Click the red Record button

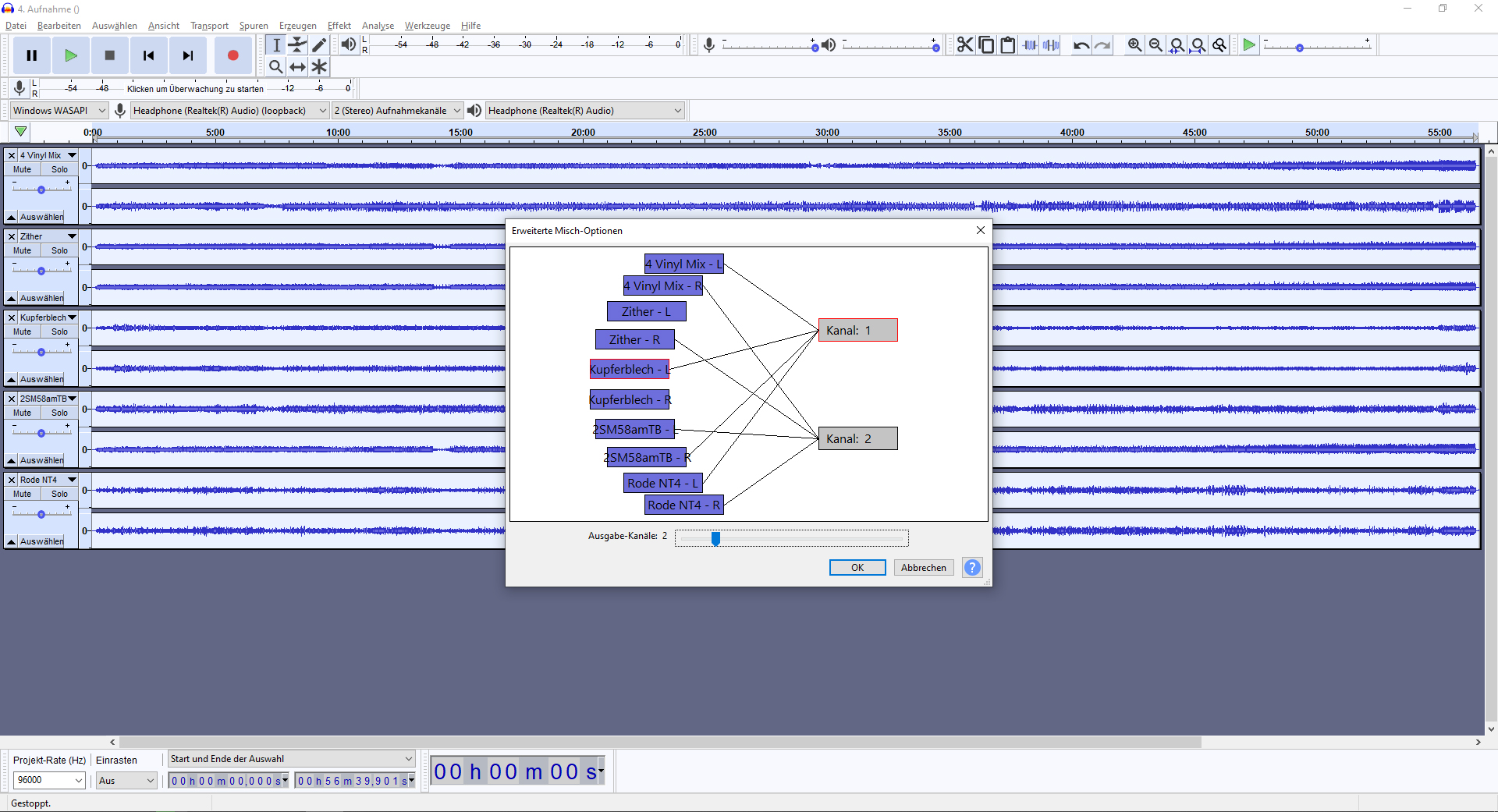233,55
